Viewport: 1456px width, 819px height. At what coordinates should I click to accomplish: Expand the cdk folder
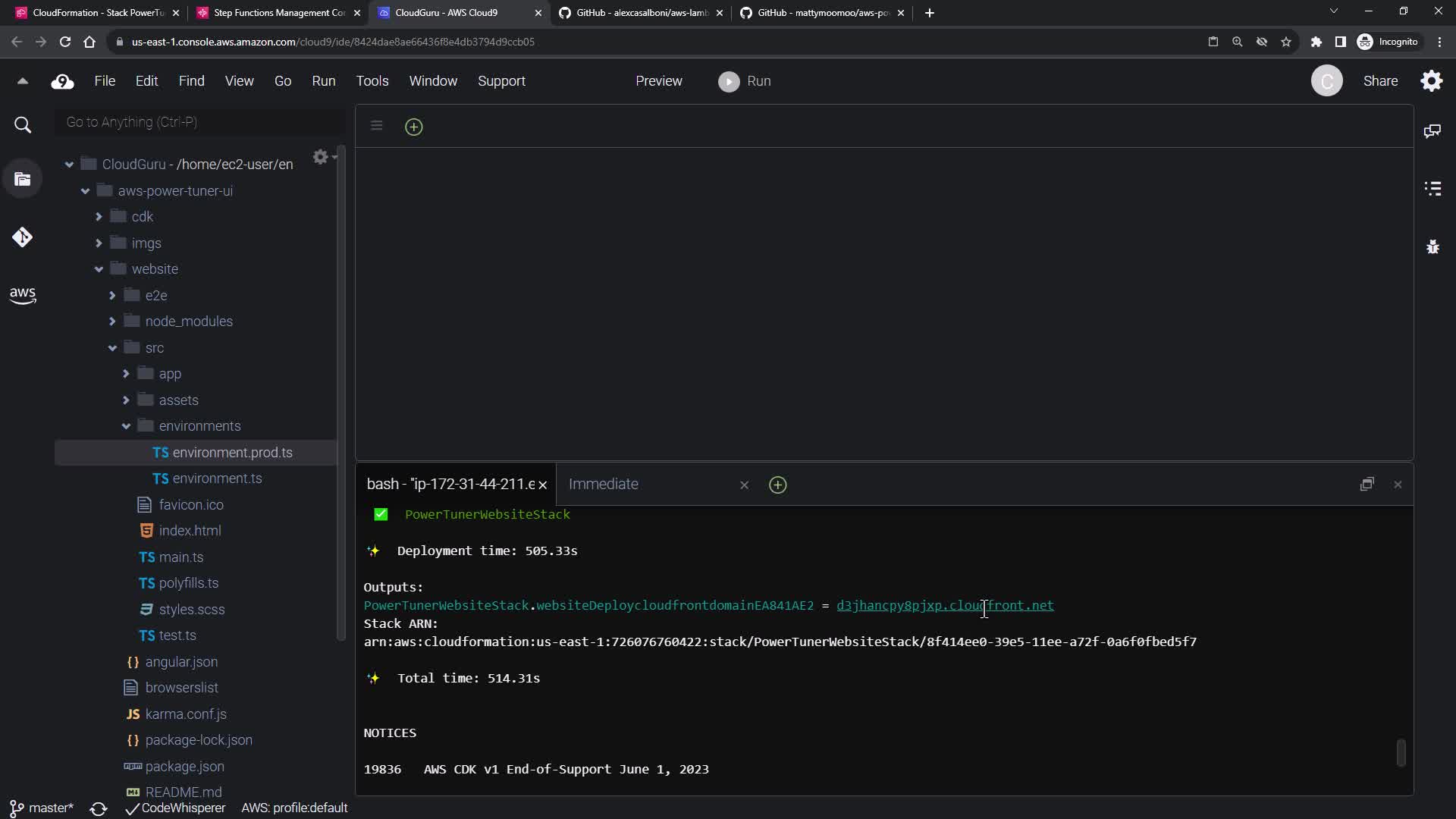point(99,217)
